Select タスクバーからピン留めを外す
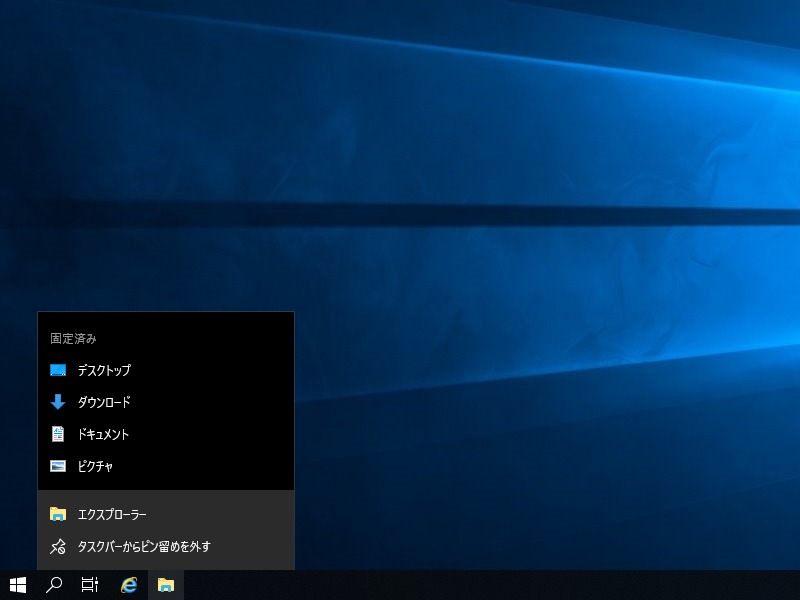This screenshot has width=800, height=600. point(166,546)
